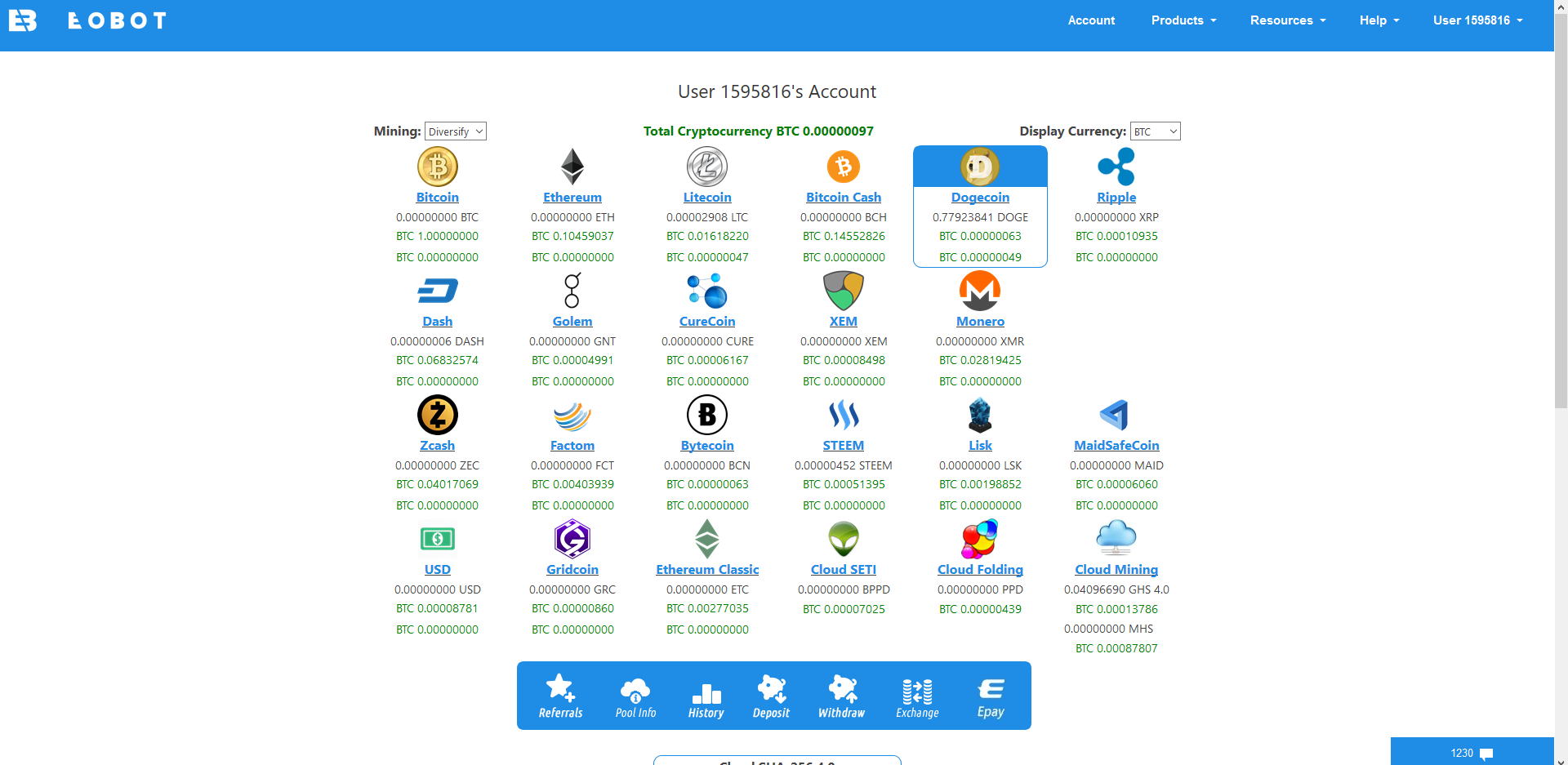This screenshot has height=765, width=1568.
Task: Select the Ethereum diamond icon
Action: [x=572, y=167]
